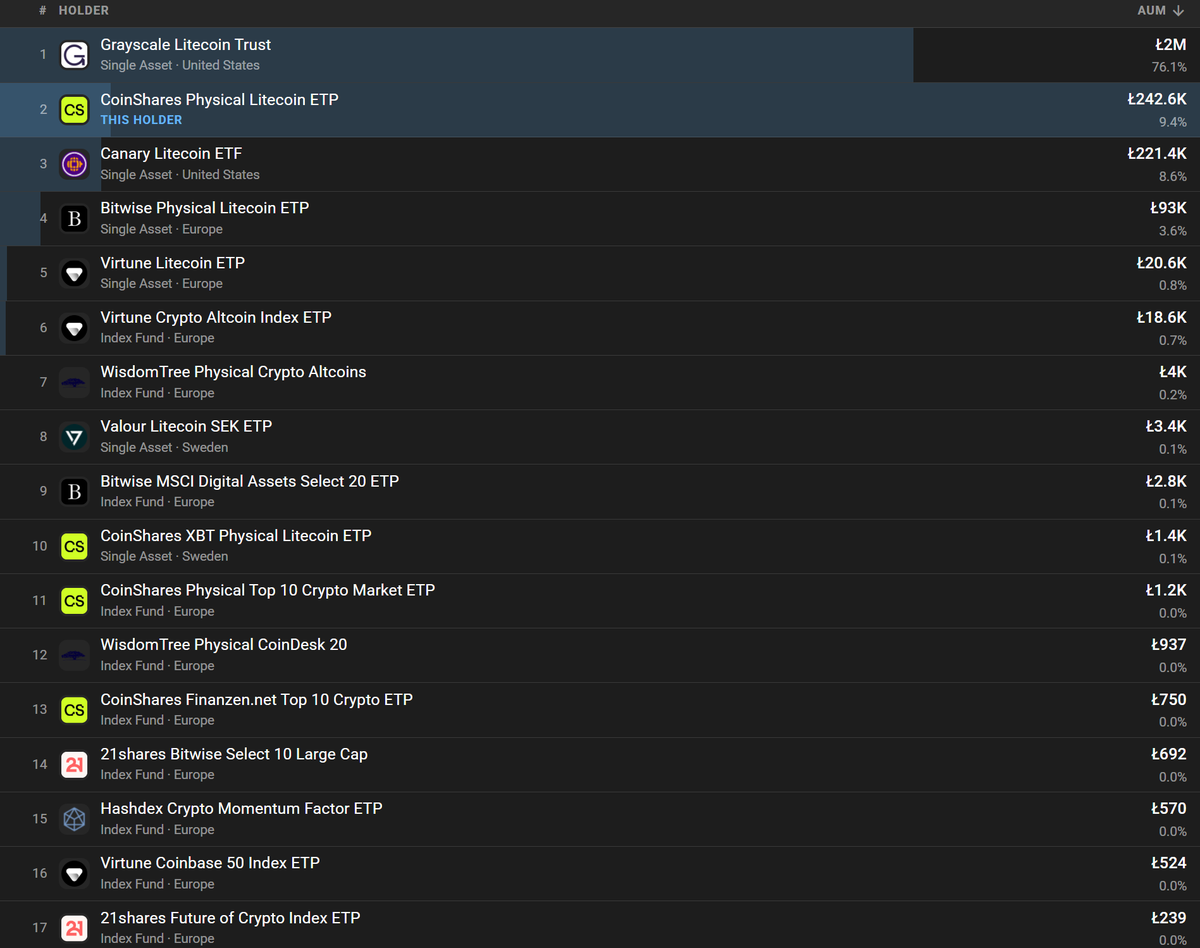Open CoinShares XBT Physical Litecoin ETP name
Image resolution: width=1200 pixels, height=948 pixels.
click(x=236, y=536)
